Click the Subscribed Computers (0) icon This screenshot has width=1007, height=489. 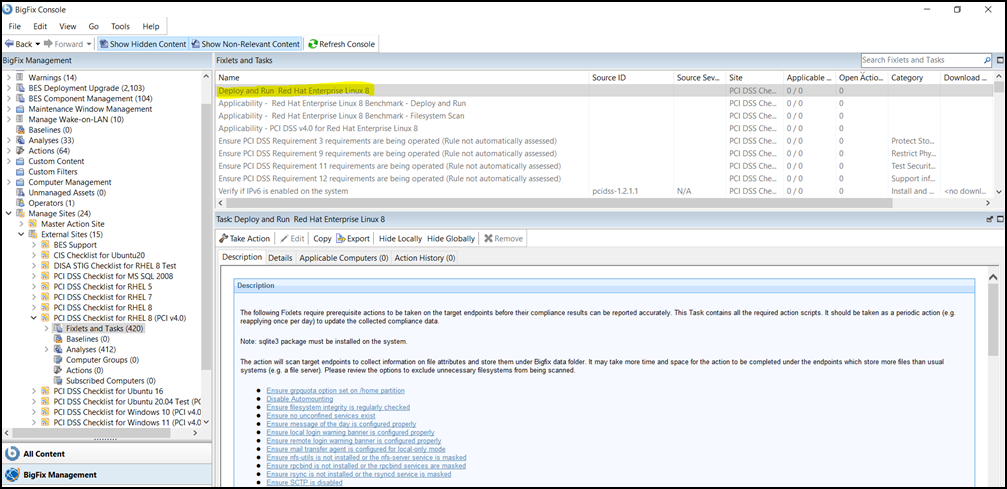(x=58, y=381)
